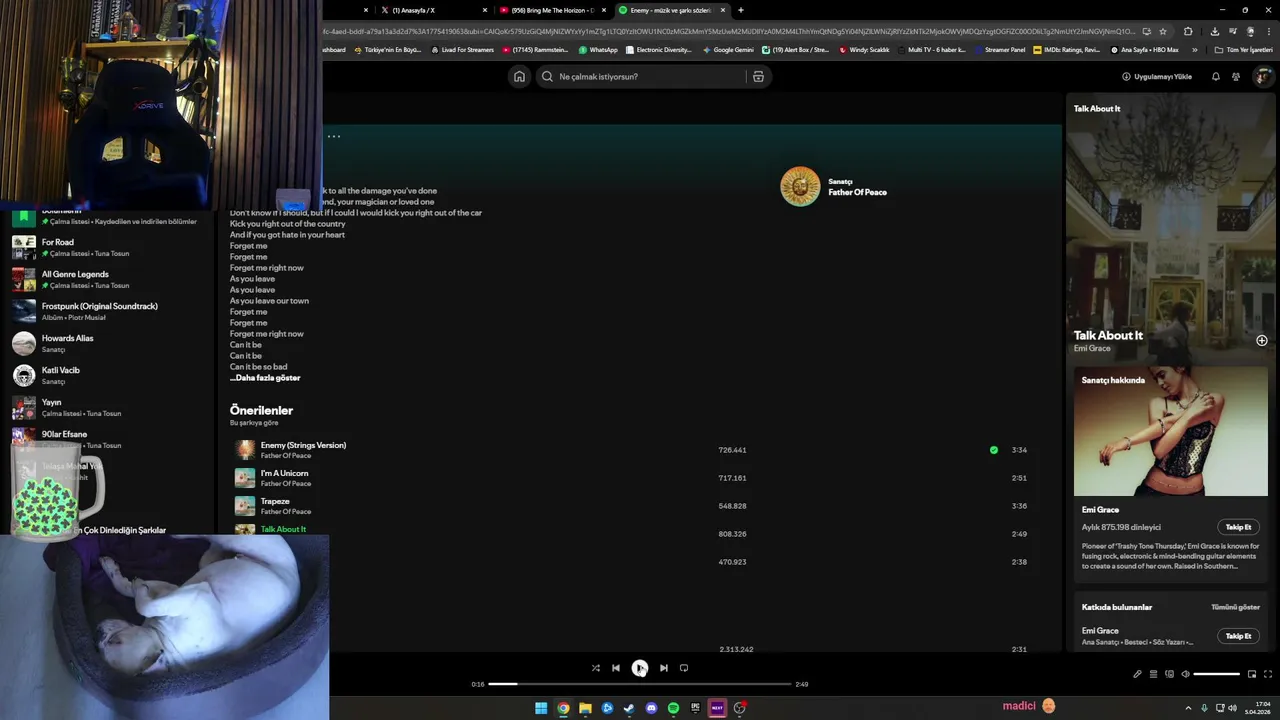Open Chrome extensions puzzle icon
The width and height of the screenshot is (1280, 720).
(x=1188, y=31)
